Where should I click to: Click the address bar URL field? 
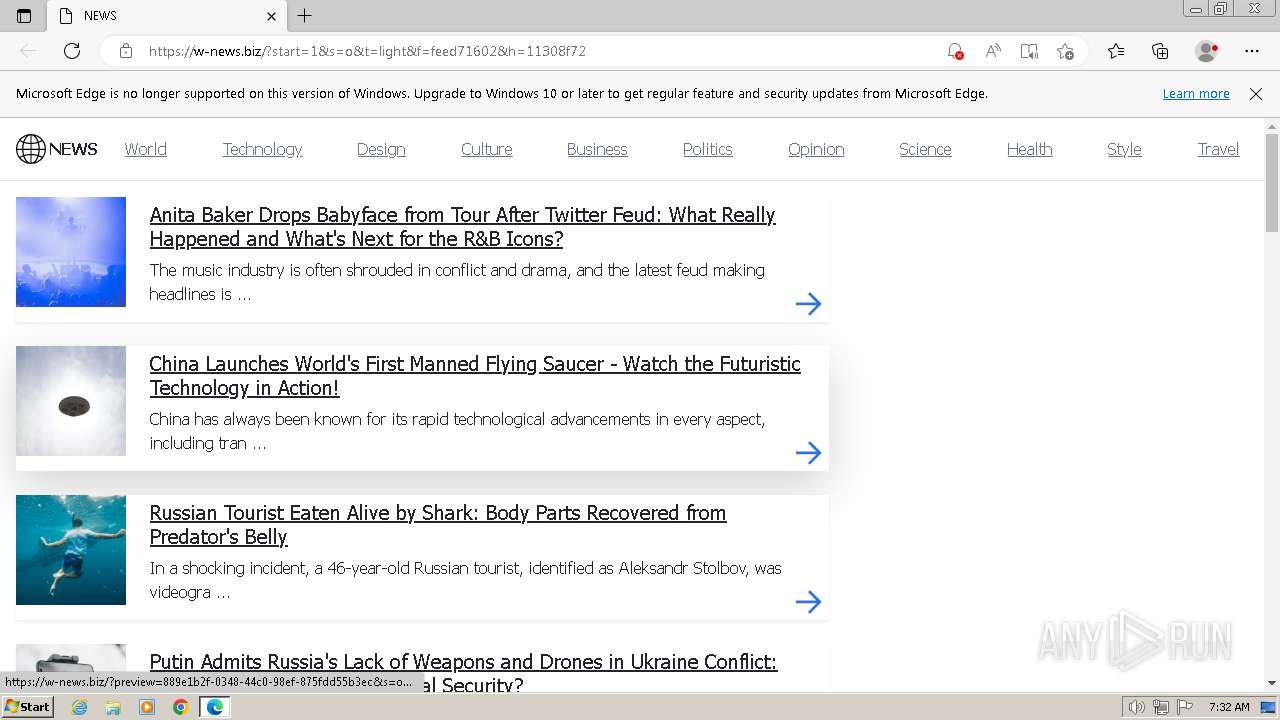[540, 51]
